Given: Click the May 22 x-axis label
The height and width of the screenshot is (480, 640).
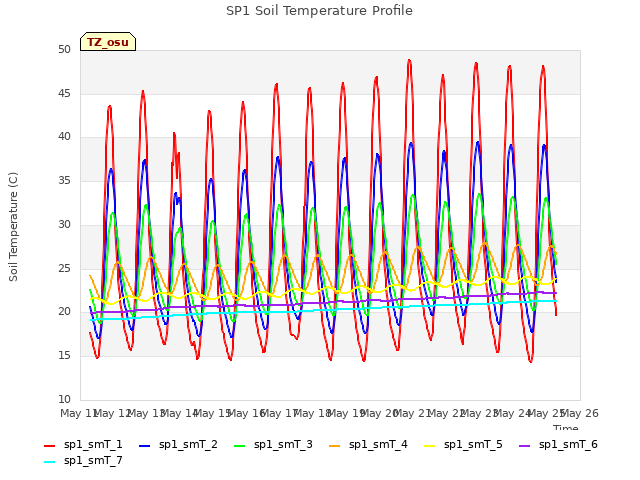Looking at the screenshot, I should point(446,413).
